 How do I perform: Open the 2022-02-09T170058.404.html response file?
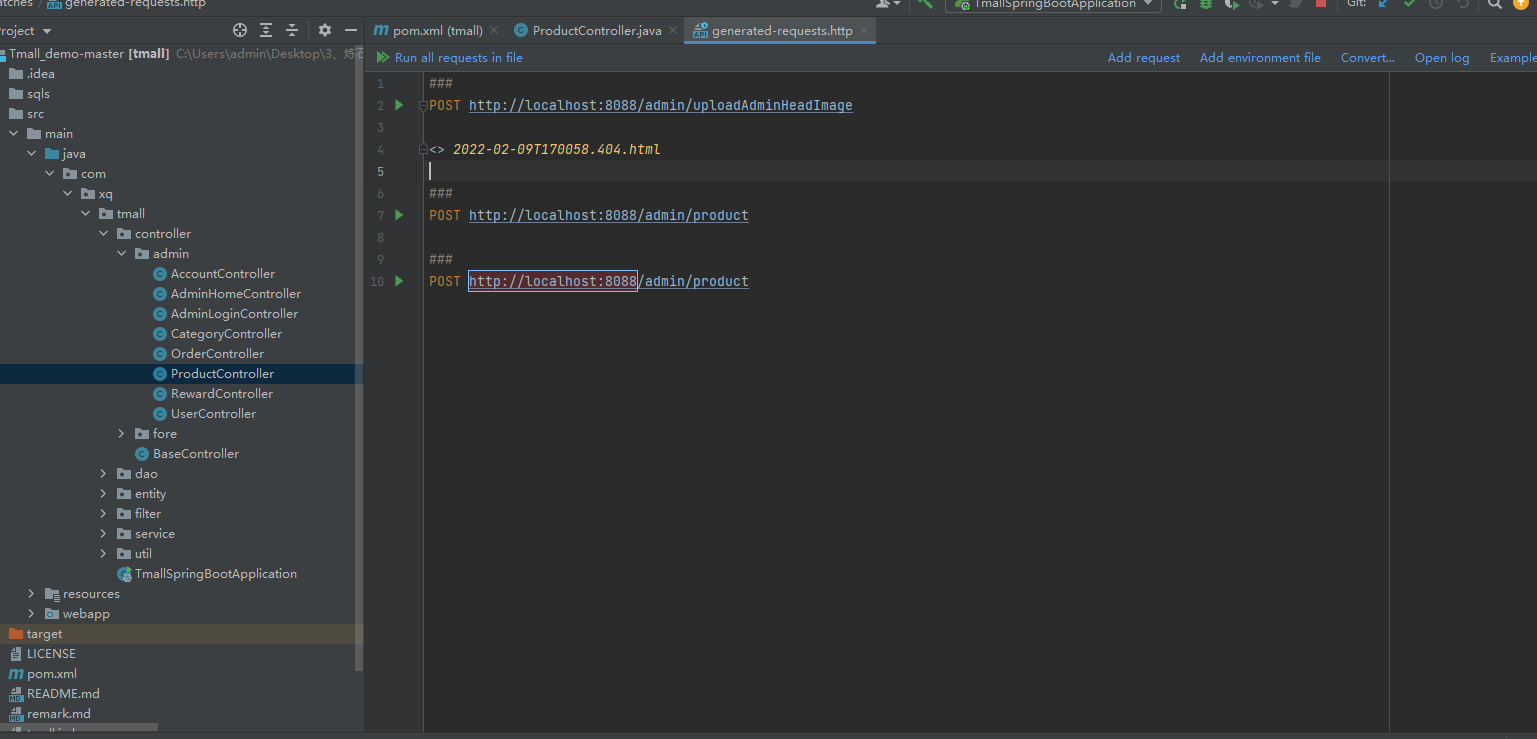(x=557, y=149)
